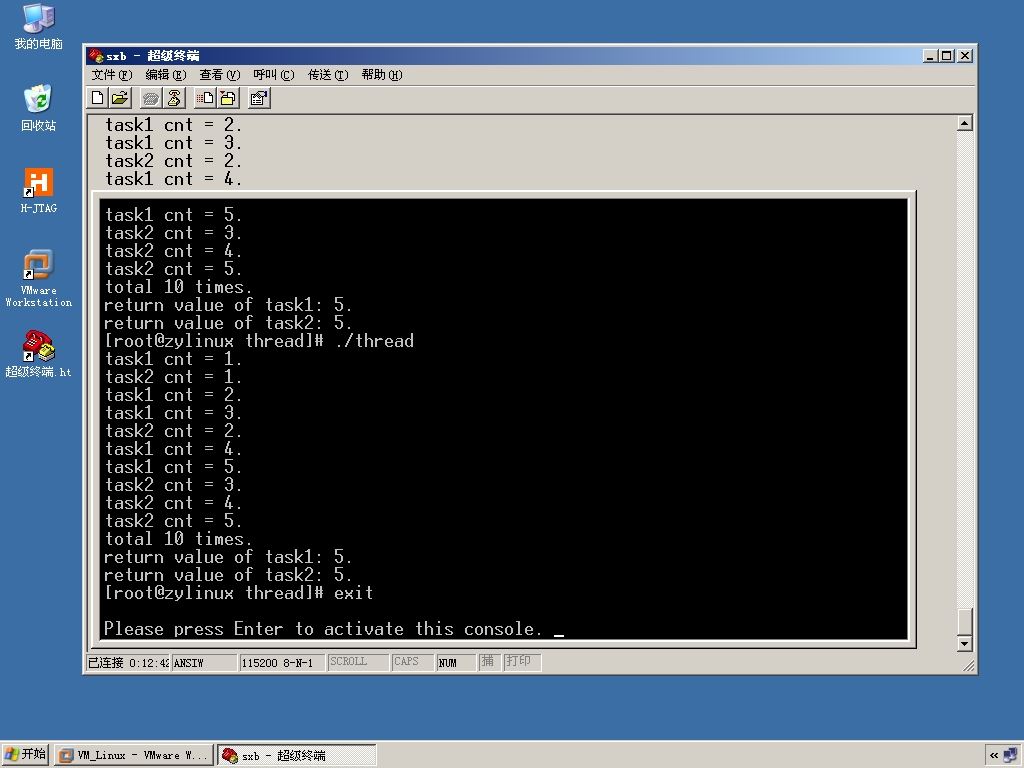Select the VMware Workstation desktop shortcut
This screenshot has width=1024, height=768.
click(x=39, y=278)
